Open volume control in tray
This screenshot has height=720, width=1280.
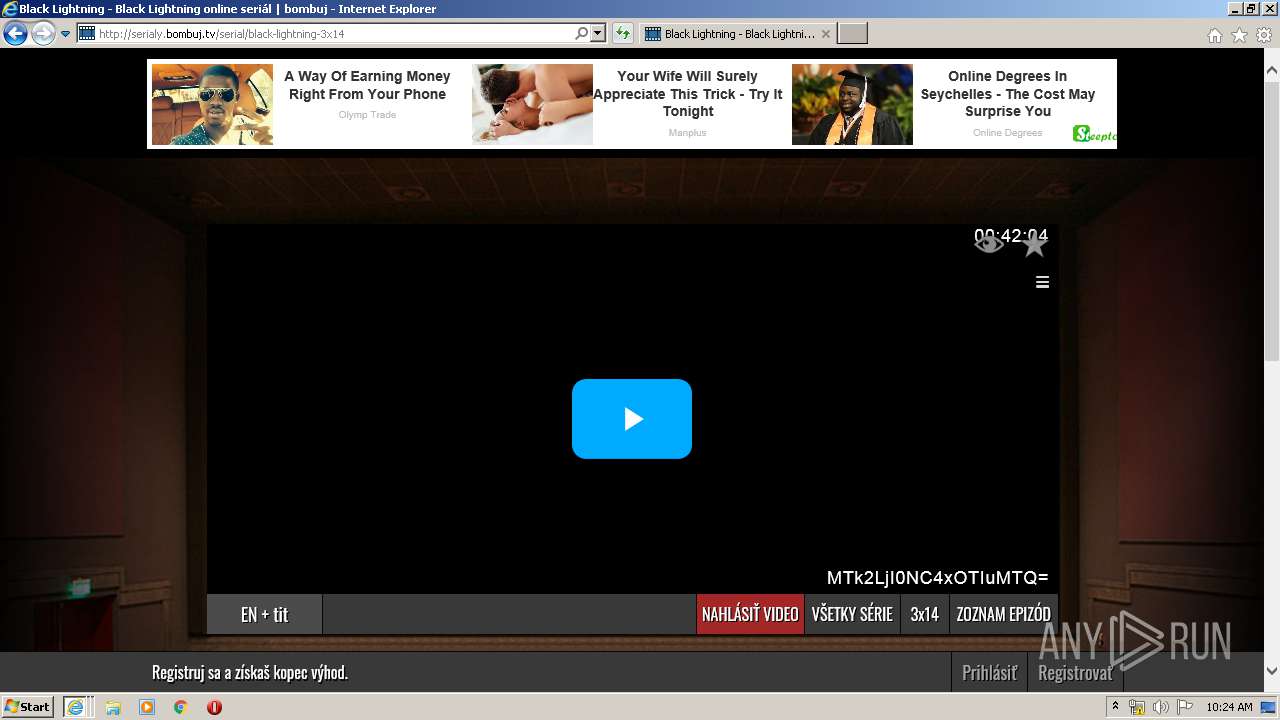(x=1160, y=707)
